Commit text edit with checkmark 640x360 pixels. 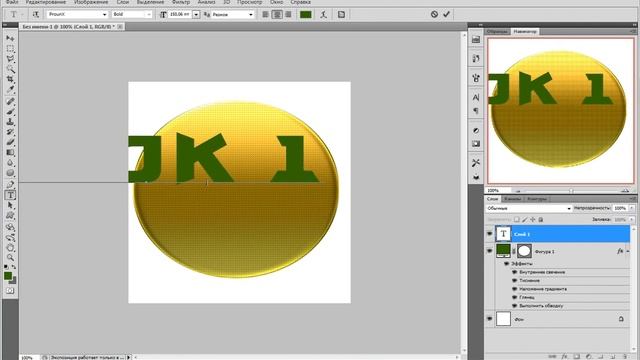[x=447, y=14]
